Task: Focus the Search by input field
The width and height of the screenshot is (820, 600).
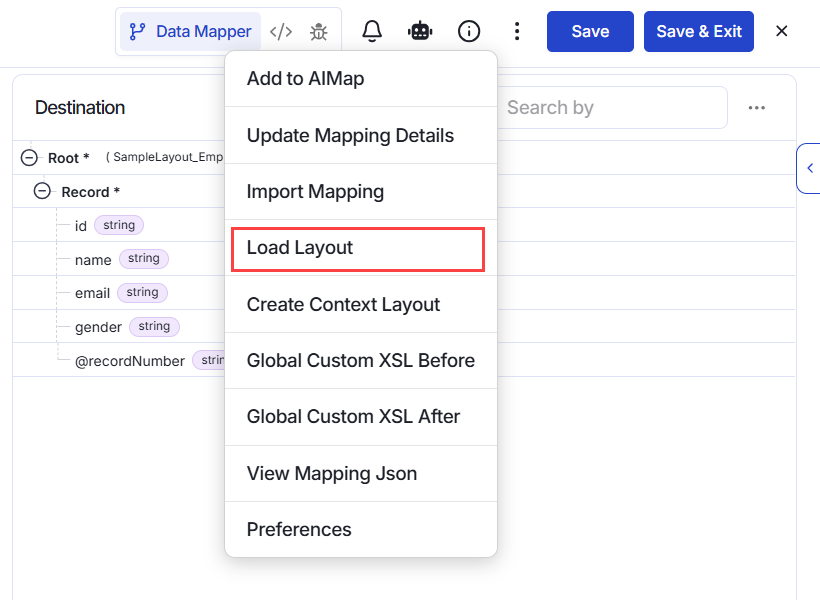Action: (612, 108)
